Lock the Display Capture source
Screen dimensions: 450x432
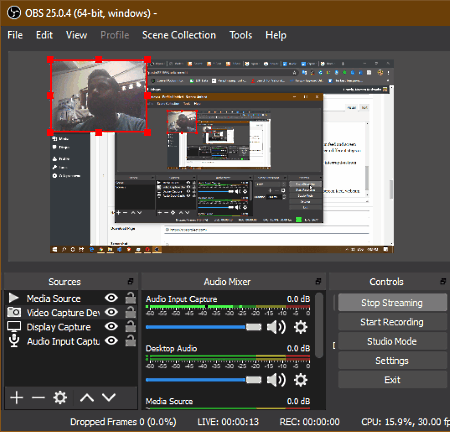click(130, 326)
